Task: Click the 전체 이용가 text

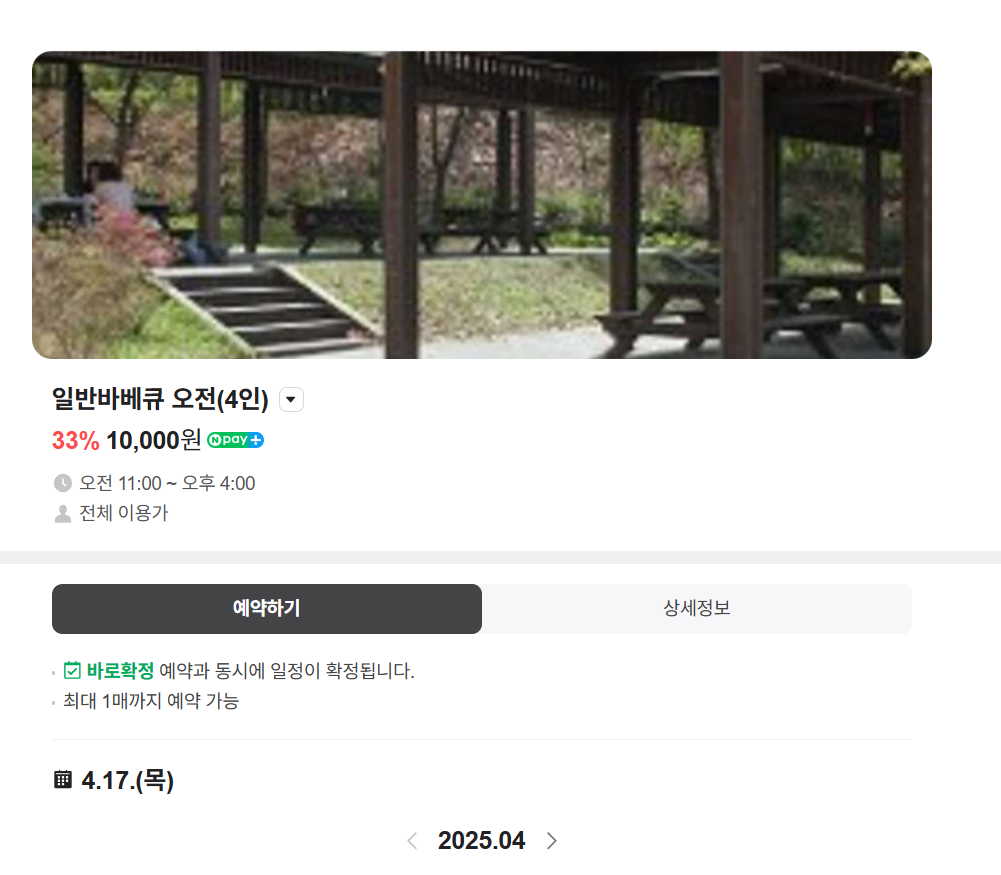Action: [124, 513]
